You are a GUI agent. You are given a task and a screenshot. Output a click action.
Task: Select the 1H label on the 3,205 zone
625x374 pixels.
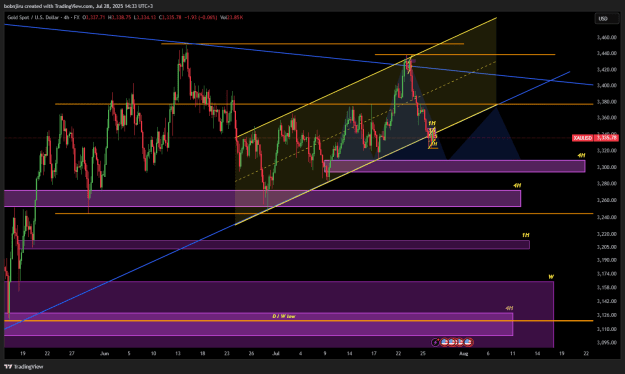[526, 235]
